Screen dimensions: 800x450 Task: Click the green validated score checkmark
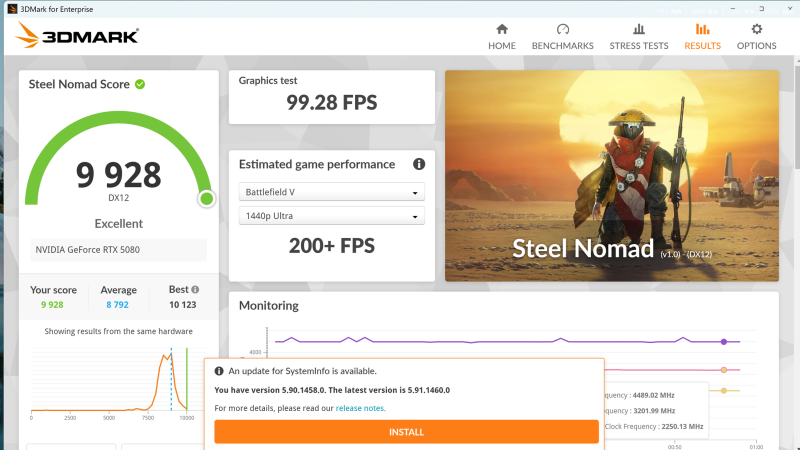coord(140,84)
